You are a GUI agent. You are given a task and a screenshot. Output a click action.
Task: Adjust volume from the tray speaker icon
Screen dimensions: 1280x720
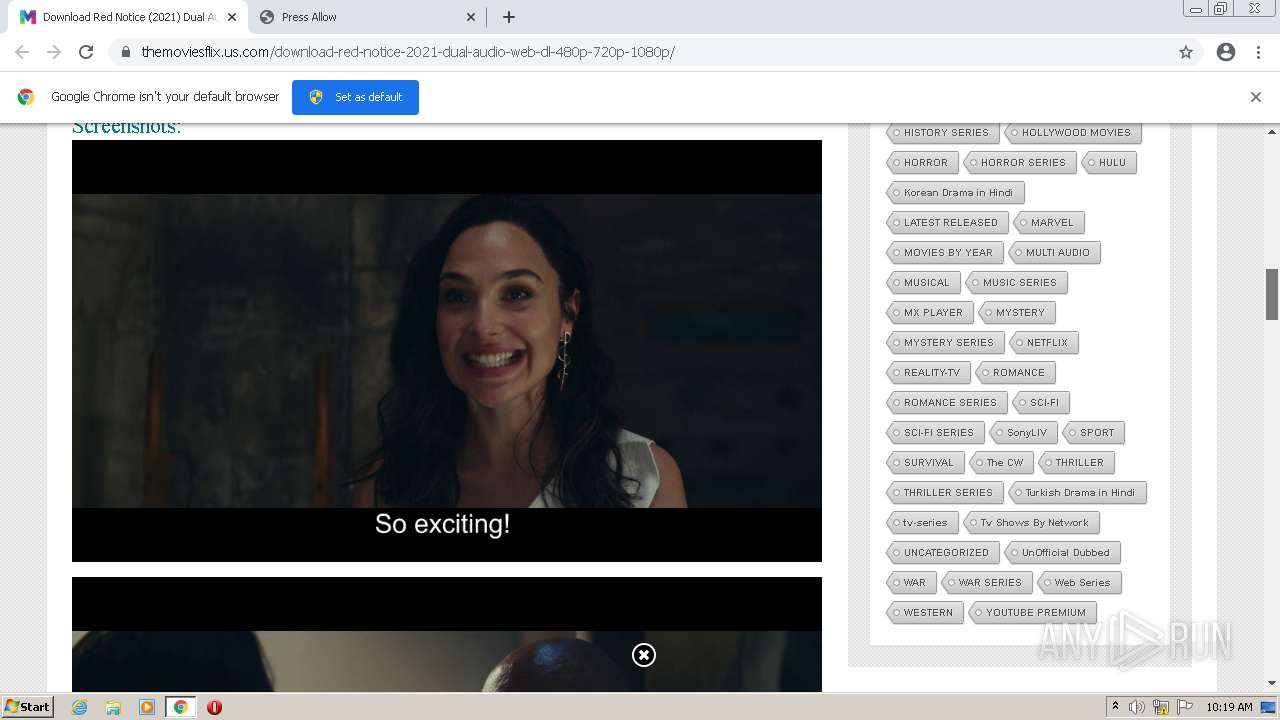[x=1137, y=707]
